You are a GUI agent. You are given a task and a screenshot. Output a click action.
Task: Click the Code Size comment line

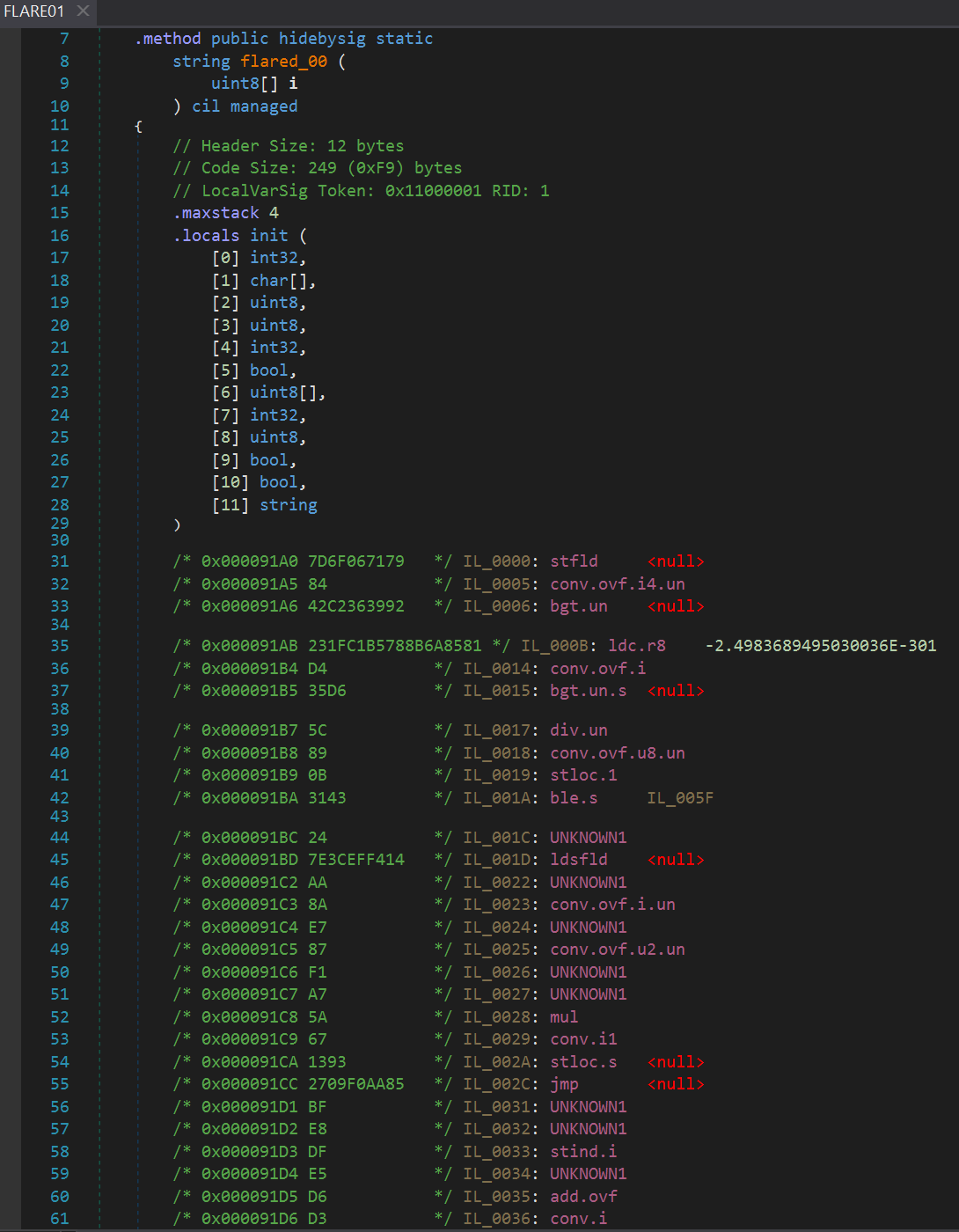[x=317, y=168]
